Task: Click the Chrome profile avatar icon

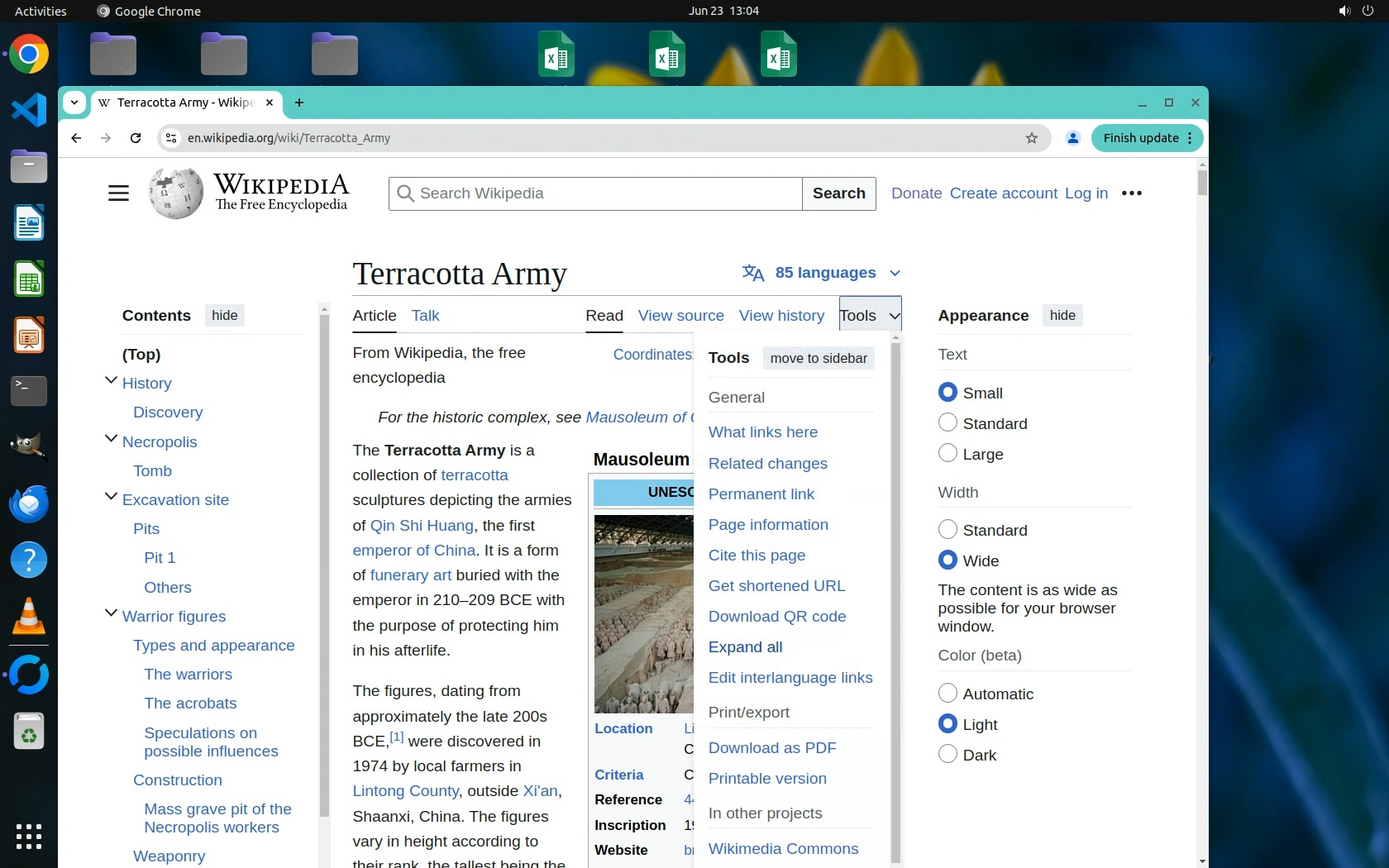Action: tap(1072, 138)
